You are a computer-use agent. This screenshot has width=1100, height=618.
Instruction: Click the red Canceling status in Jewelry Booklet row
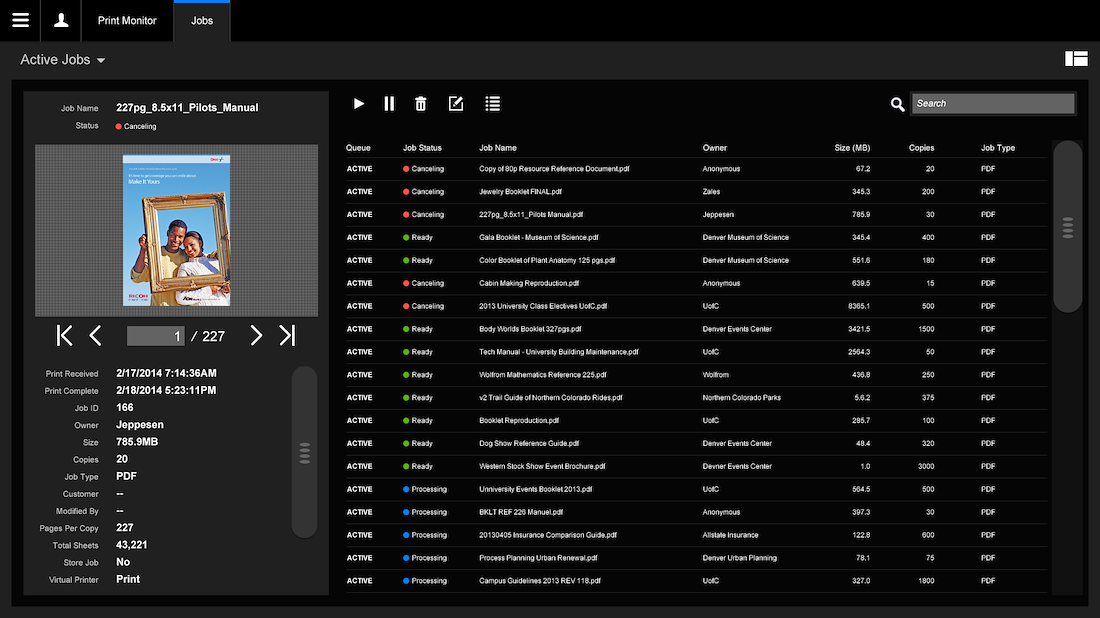(424, 192)
